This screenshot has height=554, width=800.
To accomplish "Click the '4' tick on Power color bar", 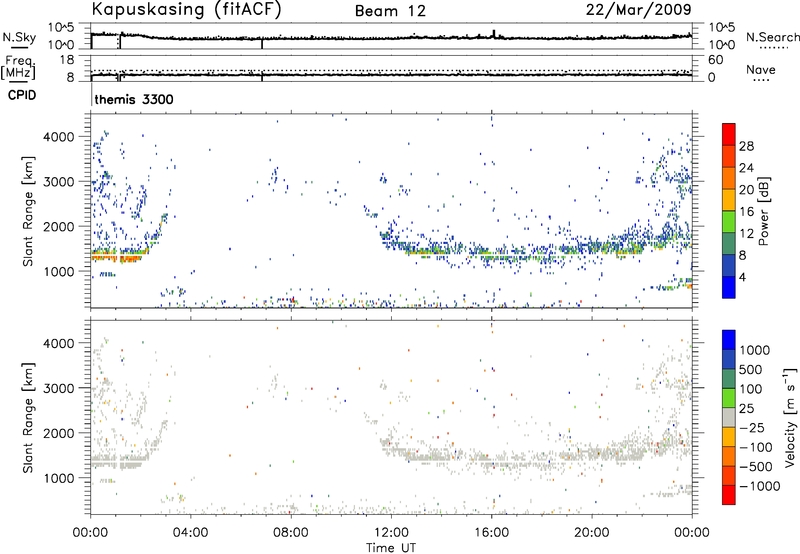I will (x=742, y=277).
